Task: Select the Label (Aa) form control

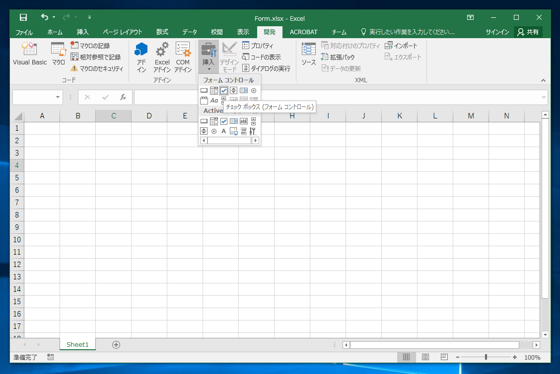Action: tap(214, 100)
